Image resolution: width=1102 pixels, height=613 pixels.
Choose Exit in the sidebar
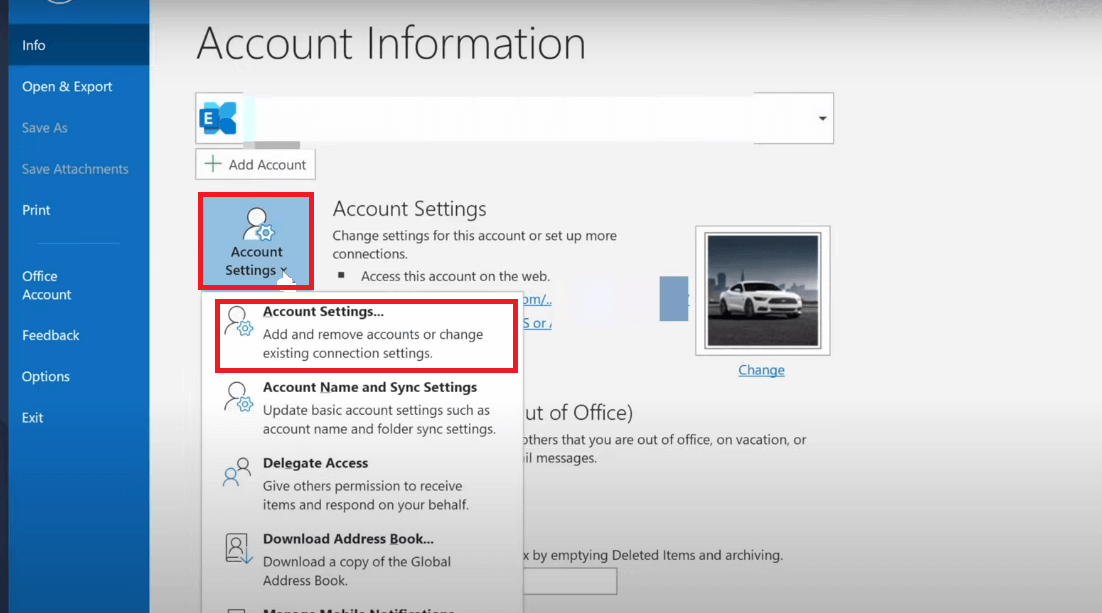[33, 417]
